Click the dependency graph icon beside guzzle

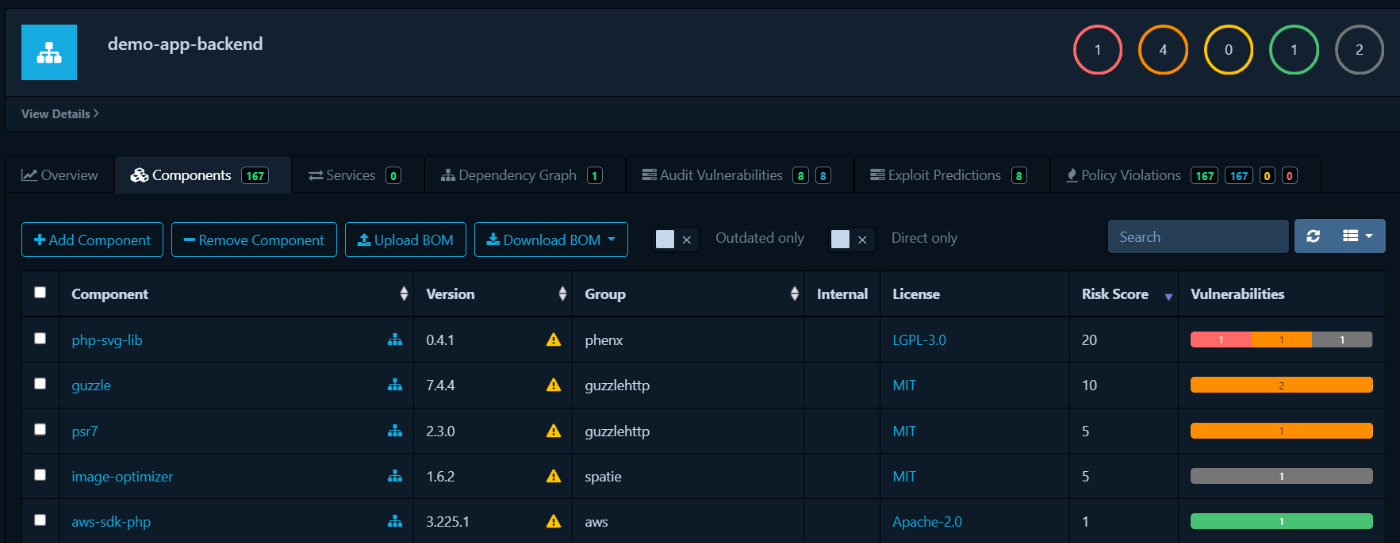click(395, 385)
